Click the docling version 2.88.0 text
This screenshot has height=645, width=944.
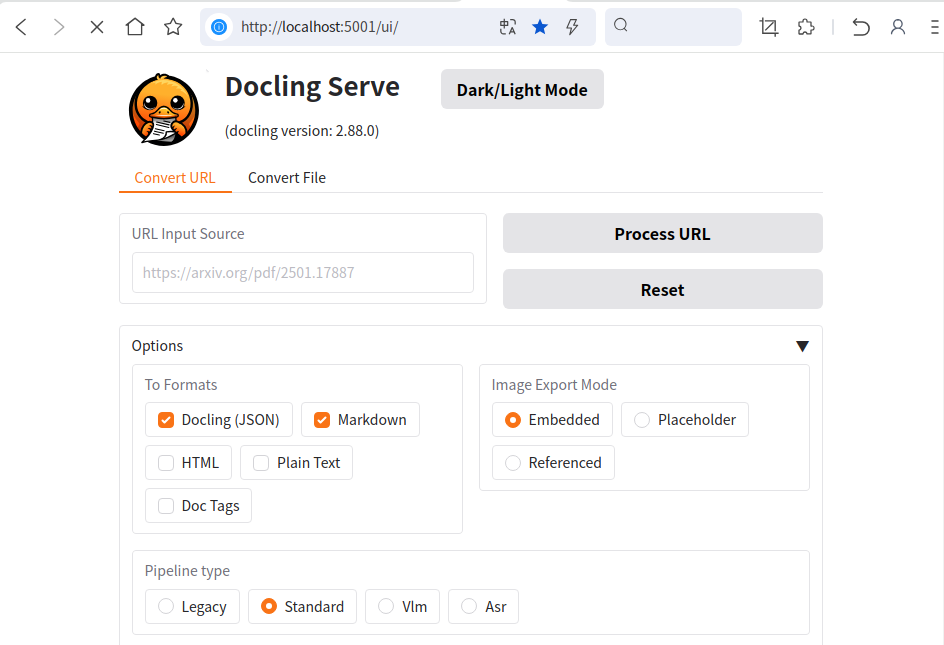tap(302, 131)
